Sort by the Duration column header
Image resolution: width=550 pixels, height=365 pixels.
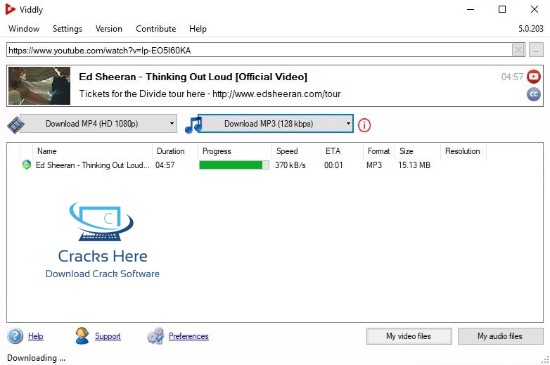[170, 151]
